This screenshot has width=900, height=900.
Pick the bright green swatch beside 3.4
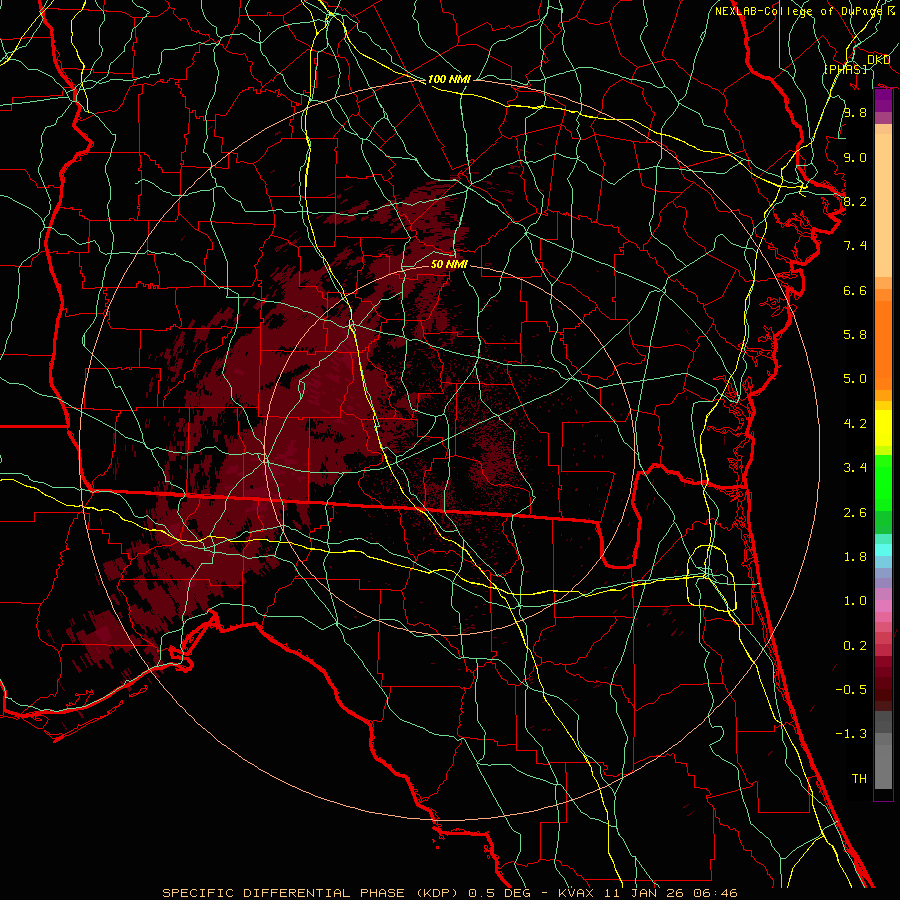tap(883, 481)
